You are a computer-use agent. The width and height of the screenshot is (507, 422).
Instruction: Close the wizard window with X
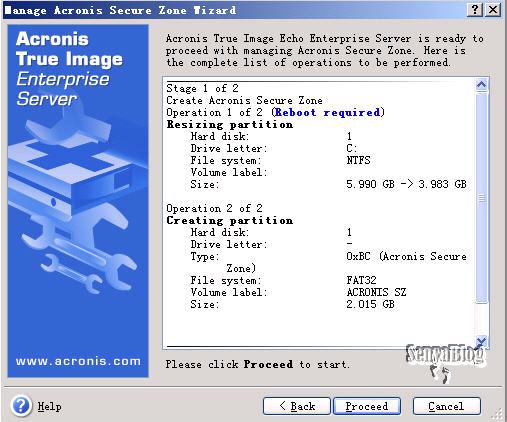click(493, 10)
